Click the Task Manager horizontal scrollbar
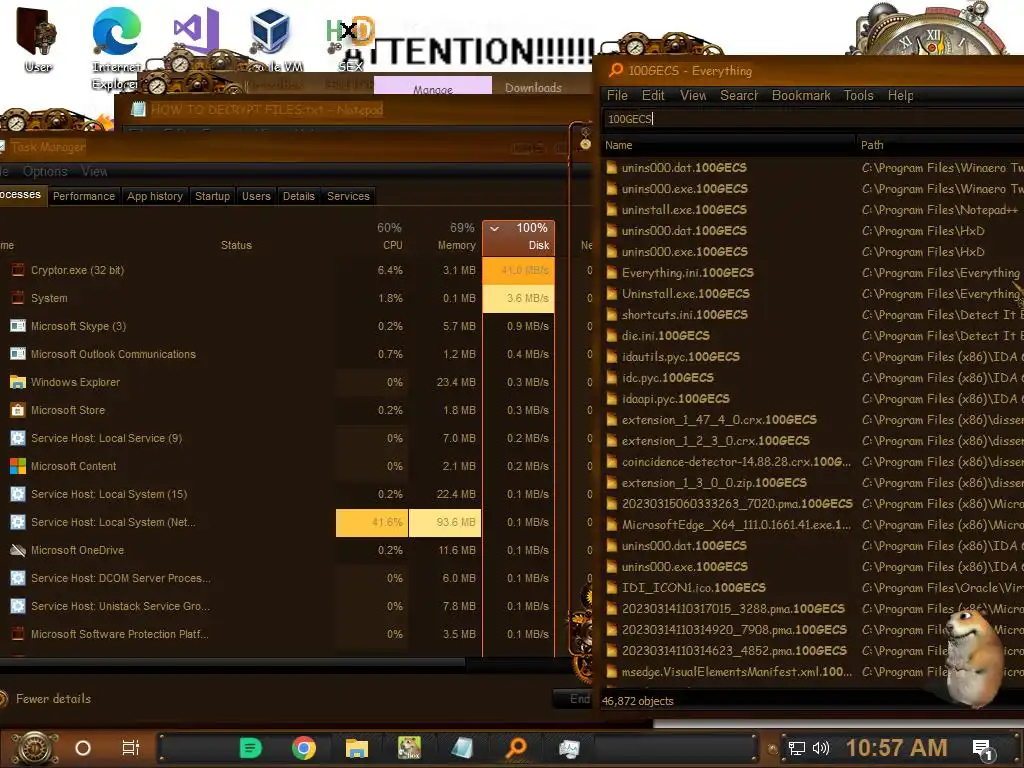Viewport: 1024px width, 768px height. pos(232,662)
